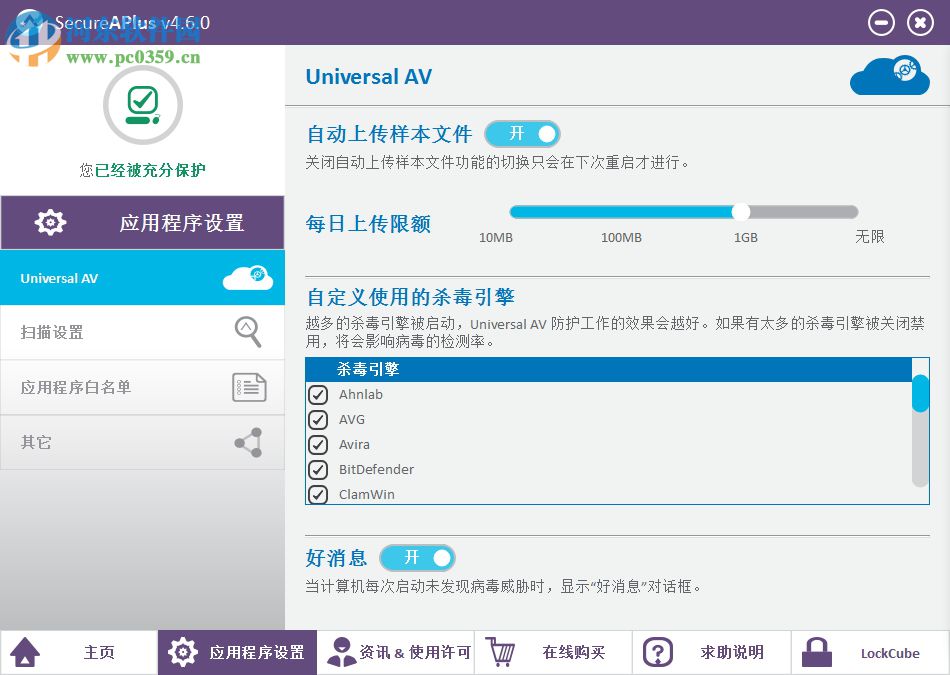
Task: Click the question mark icon for 求助说明
Action: (658, 651)
